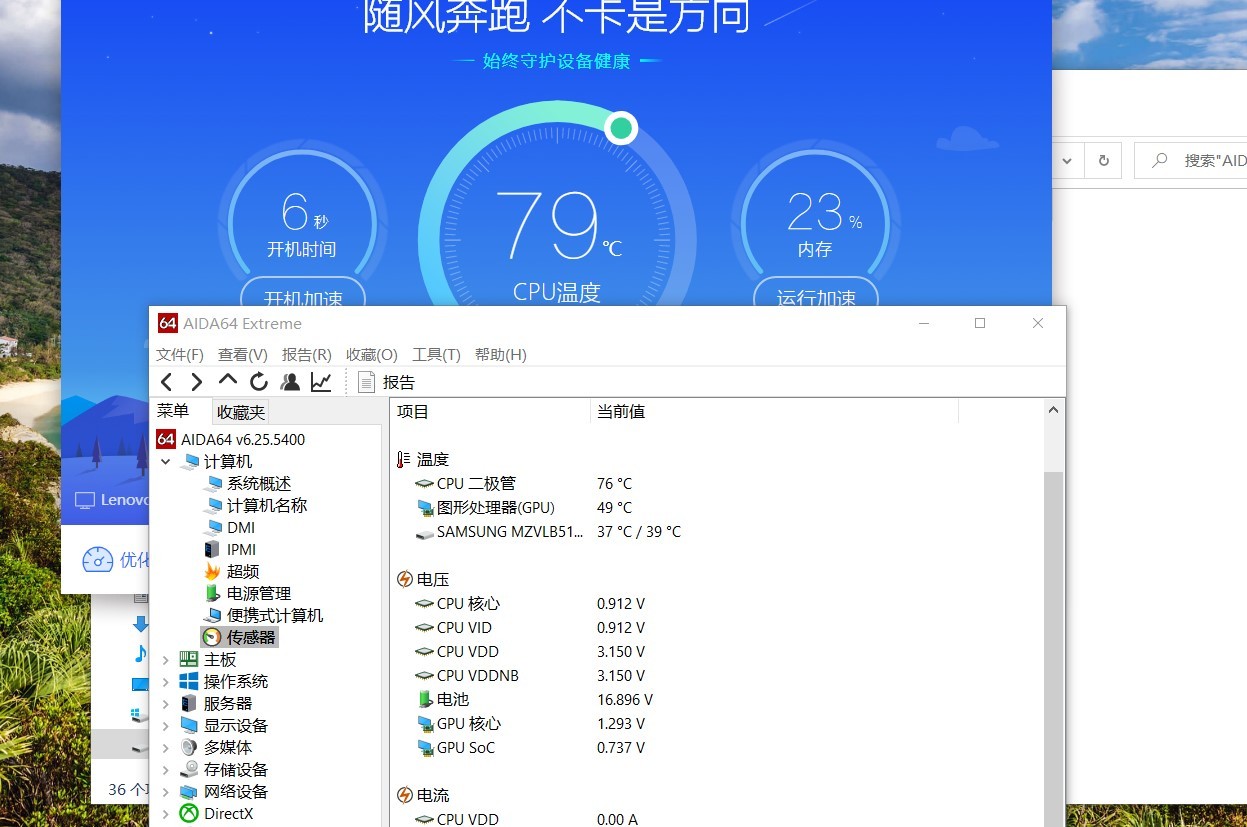Select the 电流 section header icon
1247x827 pixels.
[404, 795]
